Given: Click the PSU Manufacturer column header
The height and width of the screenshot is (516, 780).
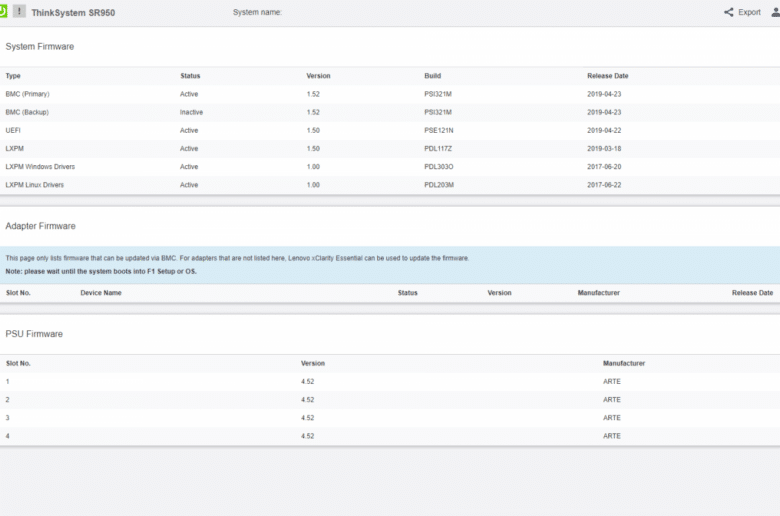Looking at the screenshot, I should [624, 364].
